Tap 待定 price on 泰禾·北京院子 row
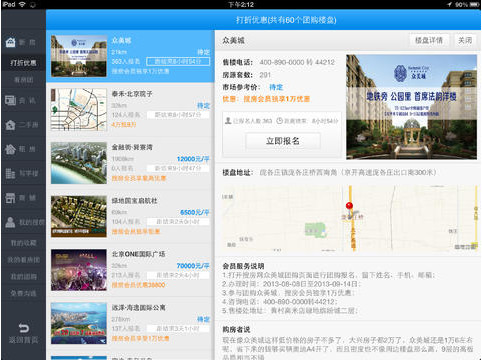Screen dimensions: 482x361 point(203,106)
